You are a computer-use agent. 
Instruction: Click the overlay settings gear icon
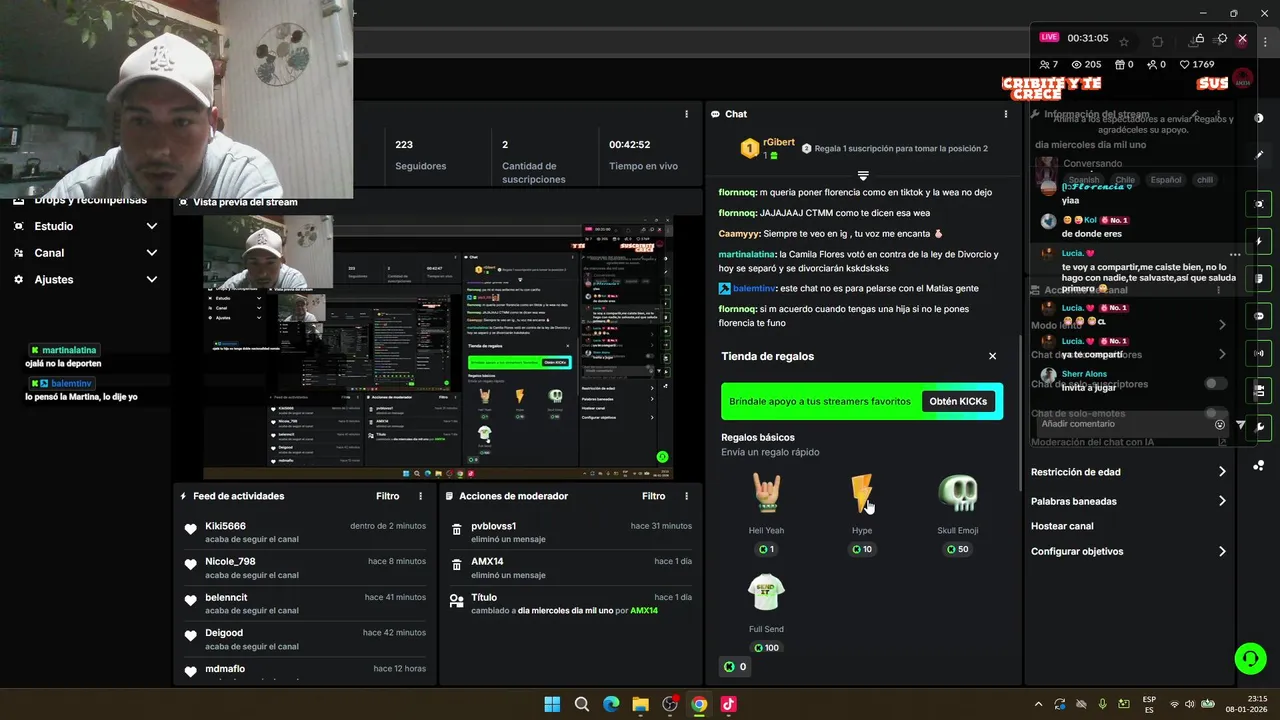point(1222,39)
